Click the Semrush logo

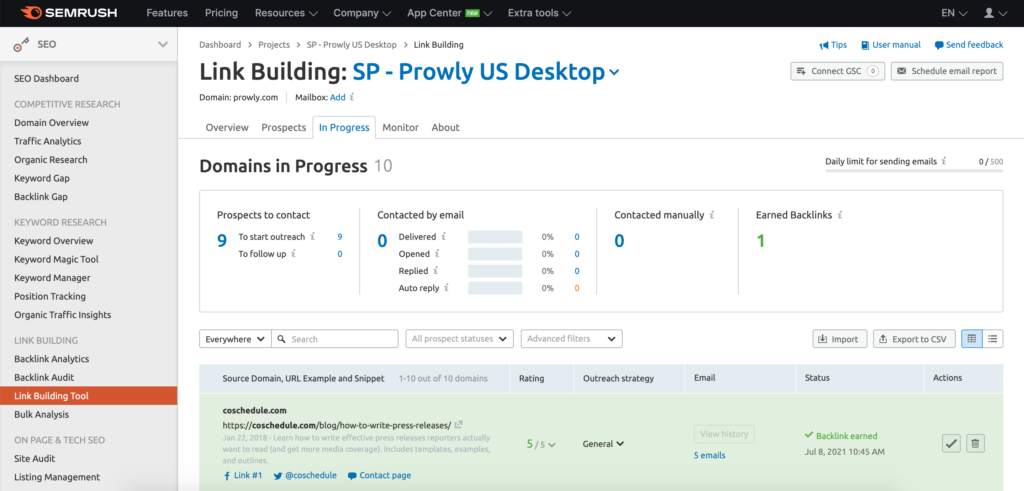pos(67,13)
